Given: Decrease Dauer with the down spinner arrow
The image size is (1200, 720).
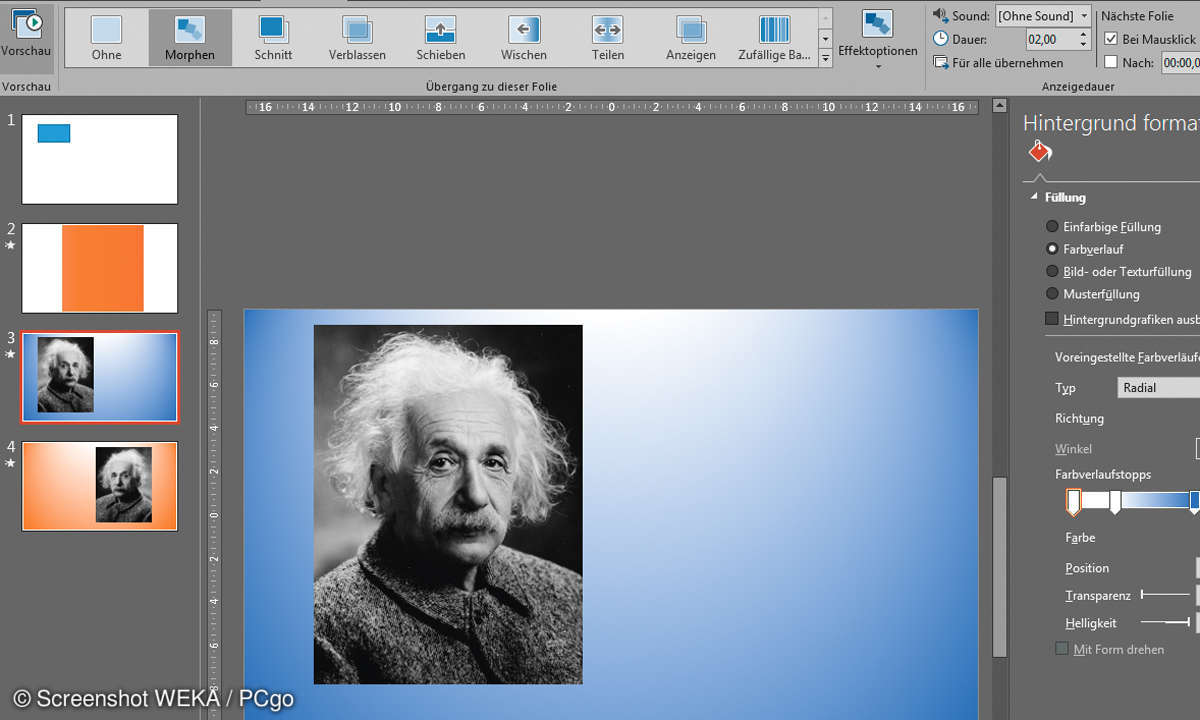Looking at the screenshot, I should (1083, 45).
